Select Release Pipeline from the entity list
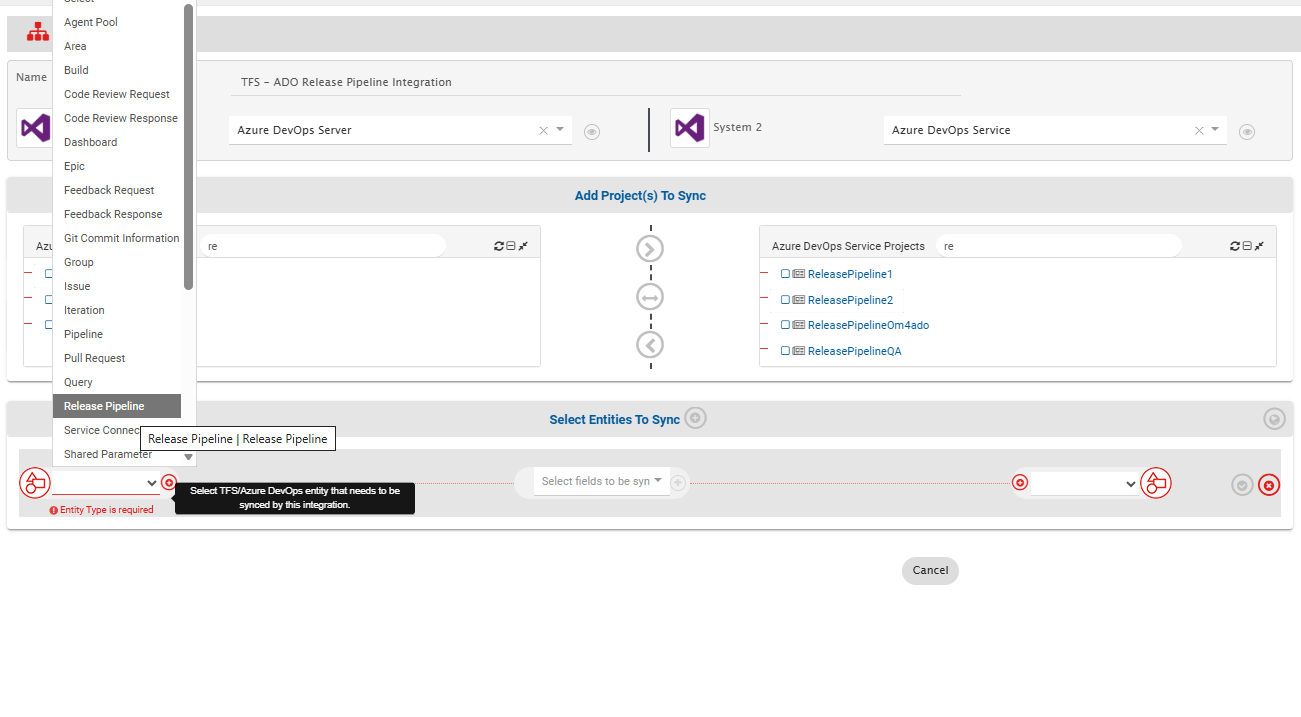Screen dimensions: 1301x717 click(x=104, y=406)
